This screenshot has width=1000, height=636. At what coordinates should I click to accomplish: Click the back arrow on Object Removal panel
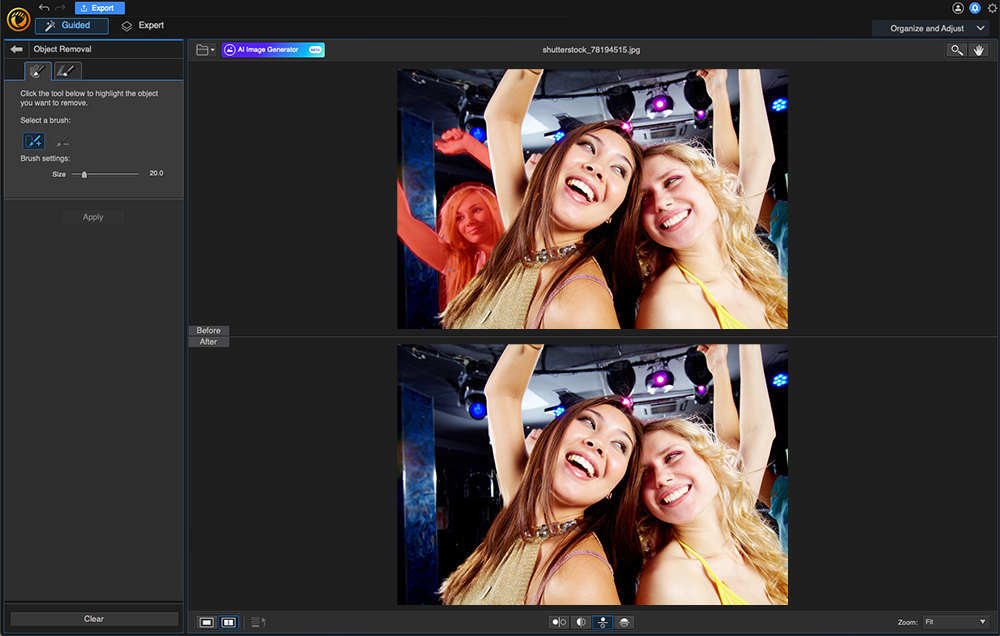16,48
